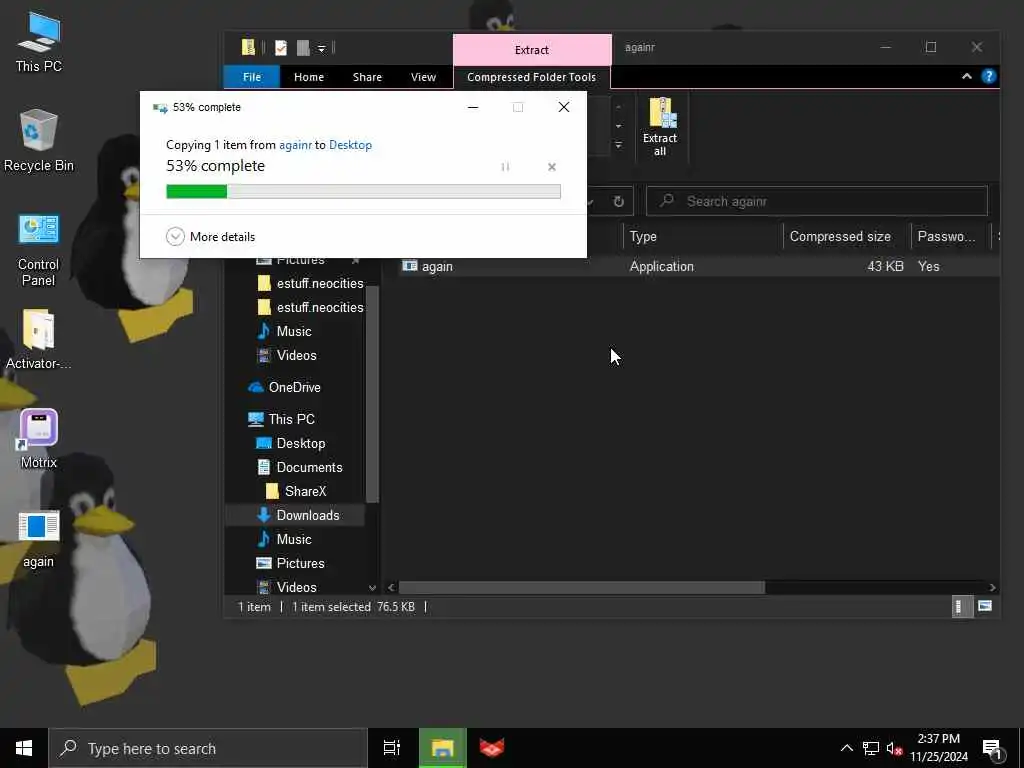
Task: Open the ShareX folder in sidebar
Action: click(296, 491)
